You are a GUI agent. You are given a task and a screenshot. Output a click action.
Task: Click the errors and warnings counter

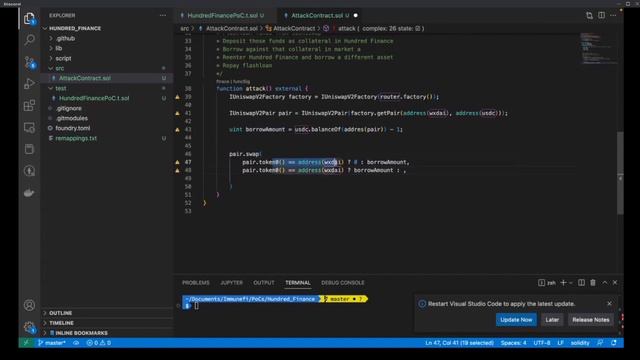[x=98, y=343]
